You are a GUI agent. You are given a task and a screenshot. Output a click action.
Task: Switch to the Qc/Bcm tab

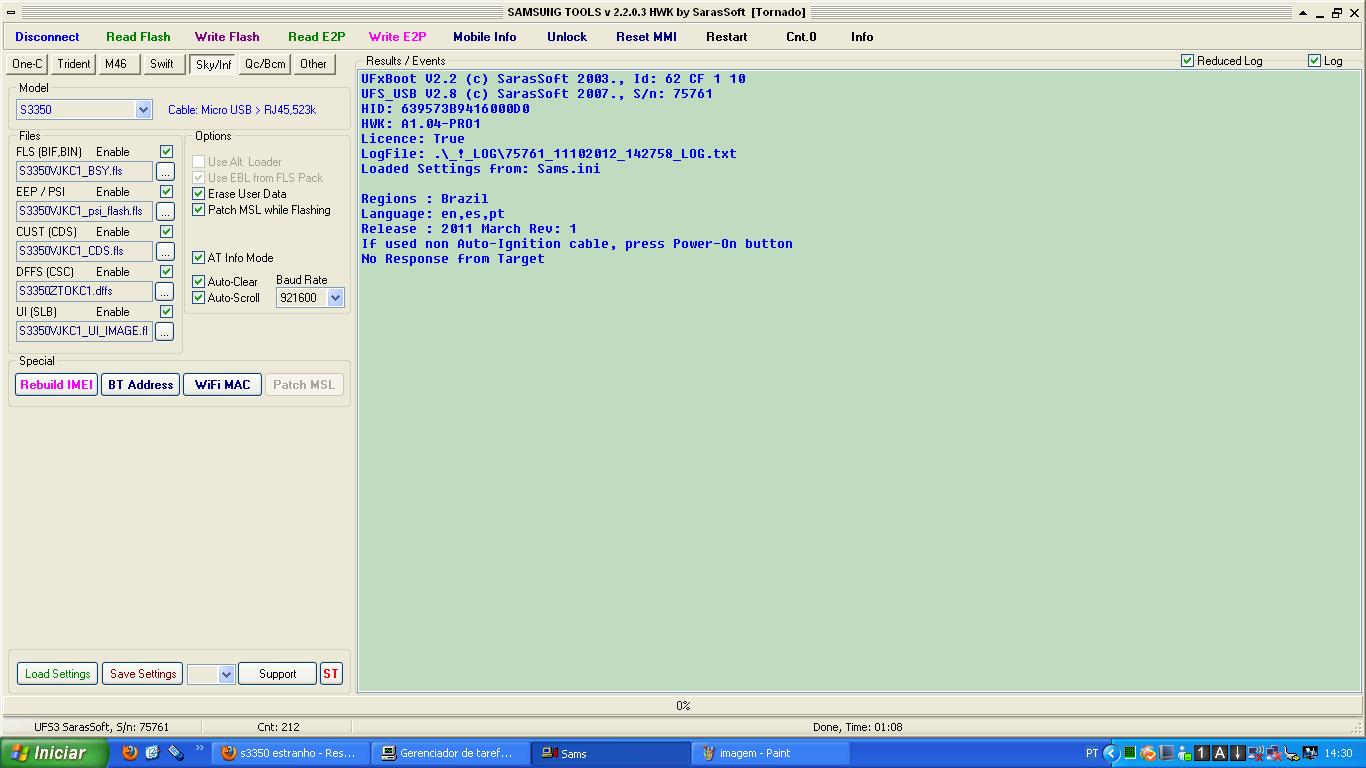[265, 64]
